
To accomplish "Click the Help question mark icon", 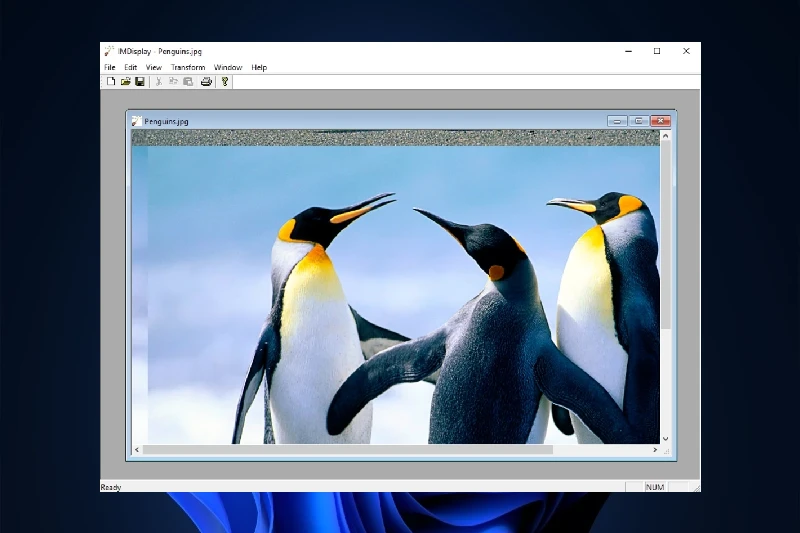I will (225, 82).
